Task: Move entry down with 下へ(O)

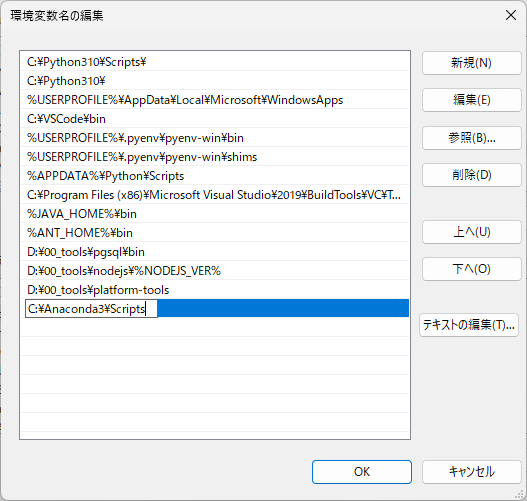Action: tap(472, 269)
